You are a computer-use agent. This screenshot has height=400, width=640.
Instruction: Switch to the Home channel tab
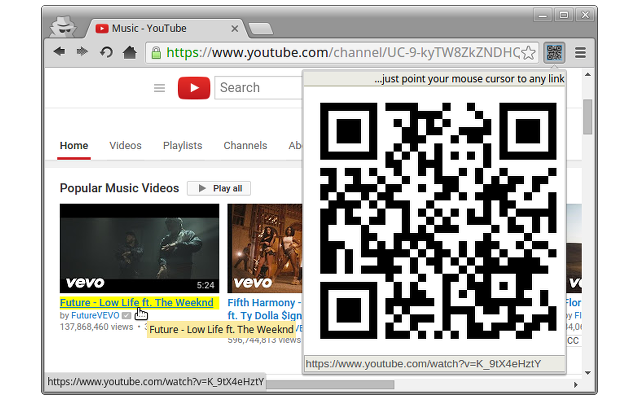tap(74, 146)
